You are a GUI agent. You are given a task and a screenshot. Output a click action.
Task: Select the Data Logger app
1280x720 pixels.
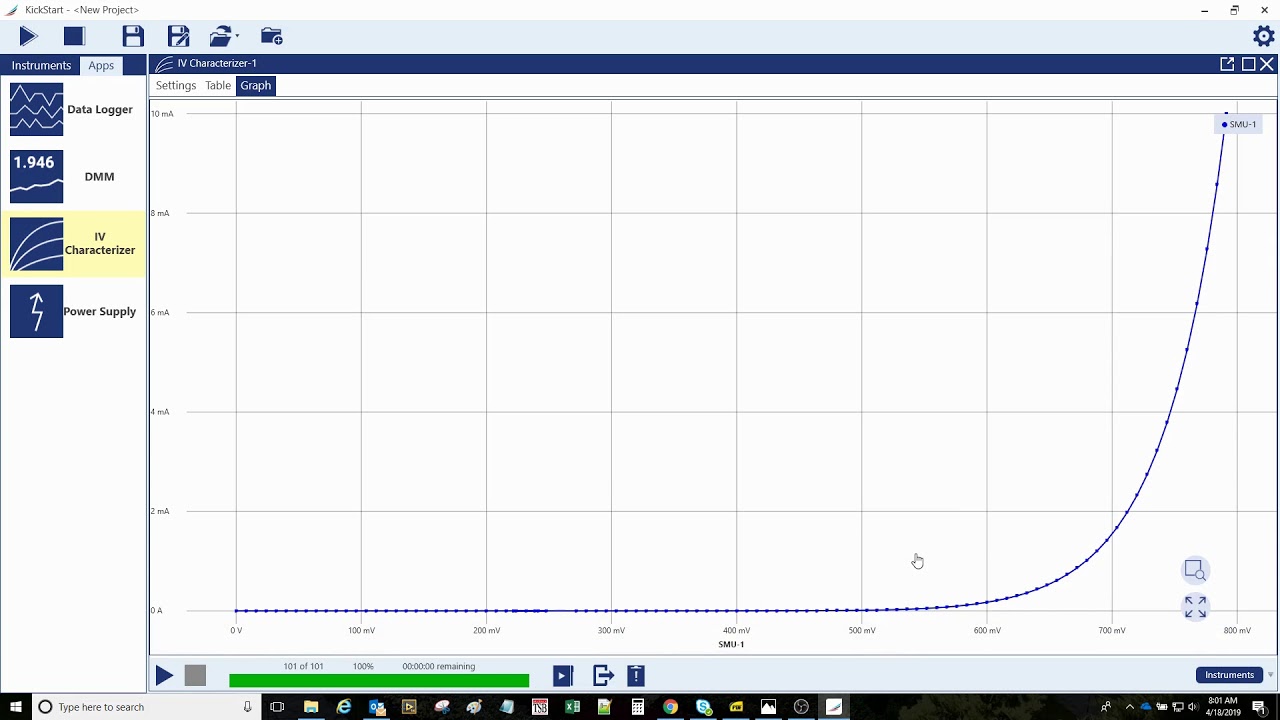pyautogui.click(x=73, y=110)
